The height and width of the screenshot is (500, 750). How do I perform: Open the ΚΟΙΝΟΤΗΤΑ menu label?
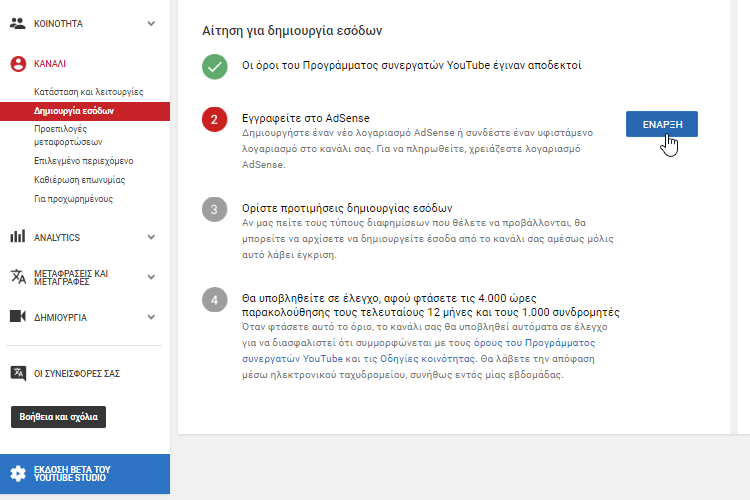tap(58, 23)
